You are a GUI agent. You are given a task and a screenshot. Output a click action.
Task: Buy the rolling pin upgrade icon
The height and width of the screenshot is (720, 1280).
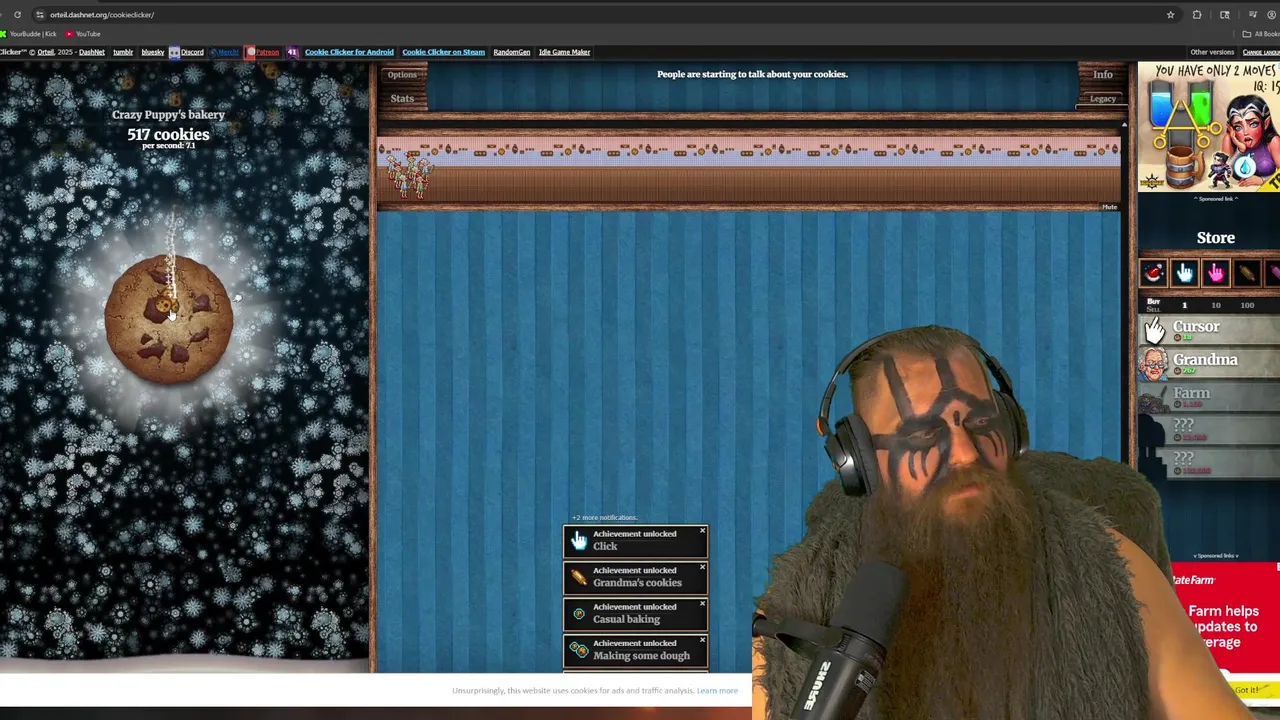click(x=1247, y=272)
